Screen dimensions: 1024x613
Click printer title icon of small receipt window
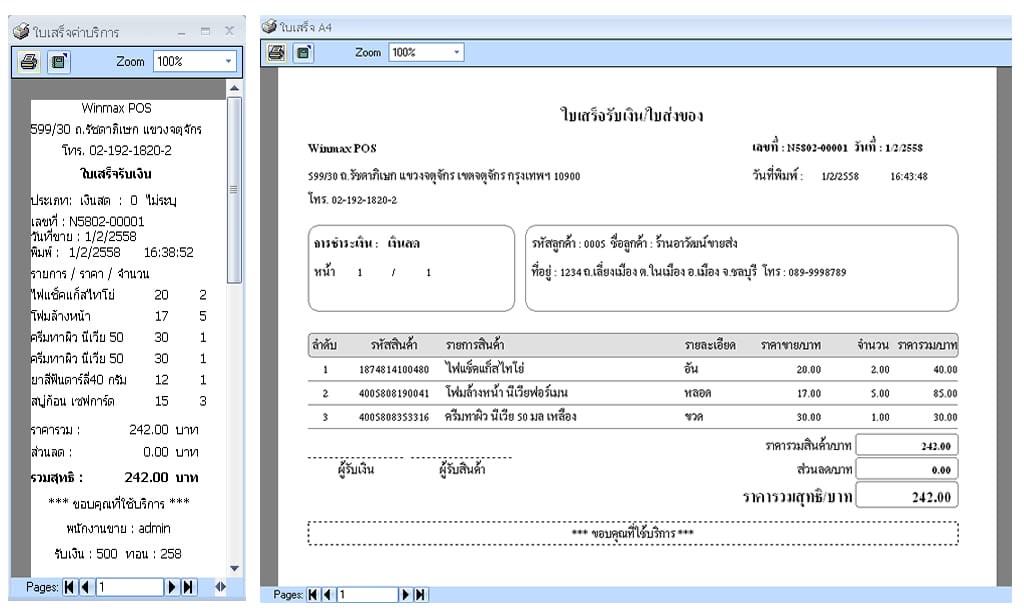pos(22,31)
